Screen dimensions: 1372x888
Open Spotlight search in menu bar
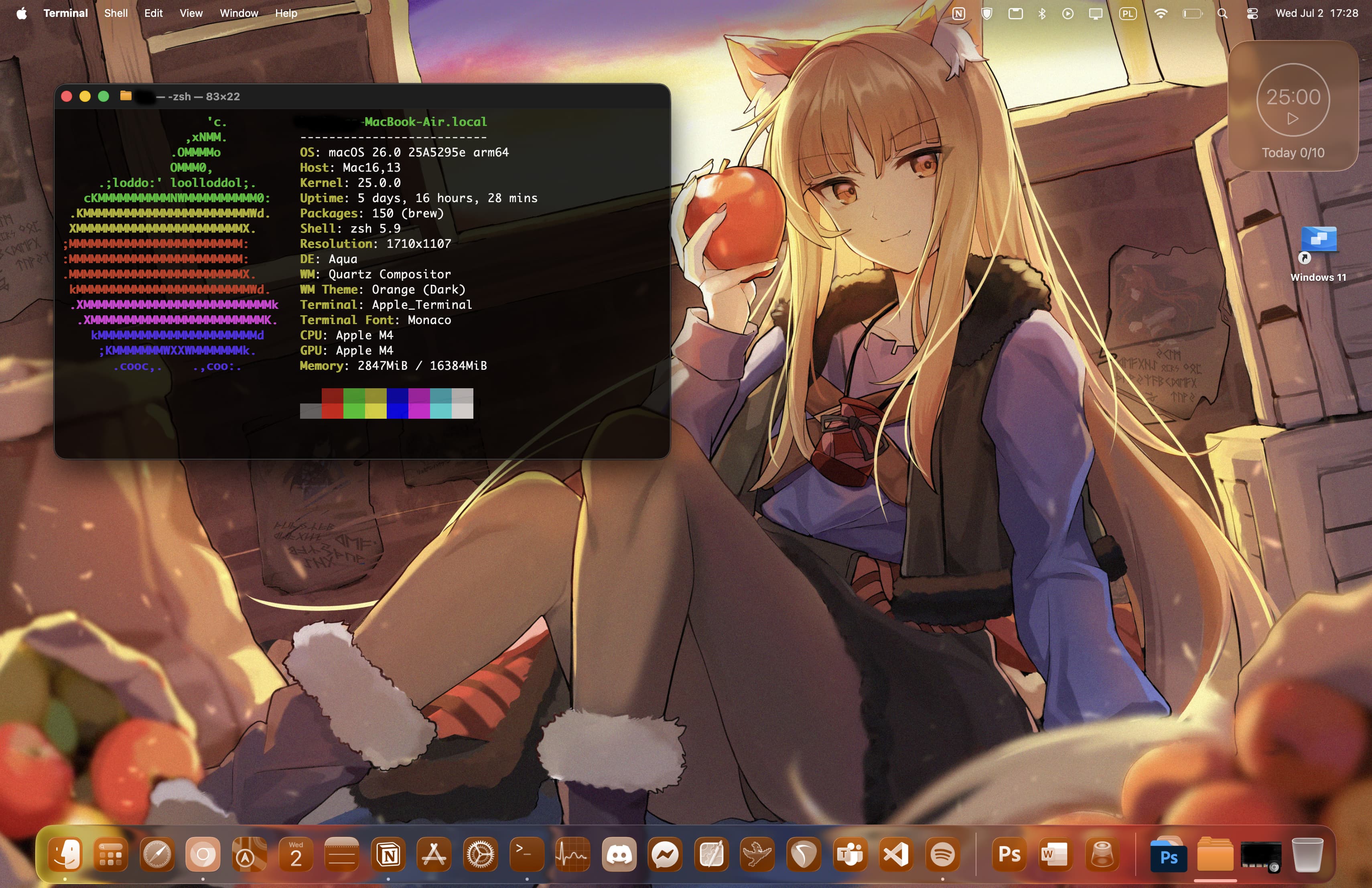point(1223,13)
